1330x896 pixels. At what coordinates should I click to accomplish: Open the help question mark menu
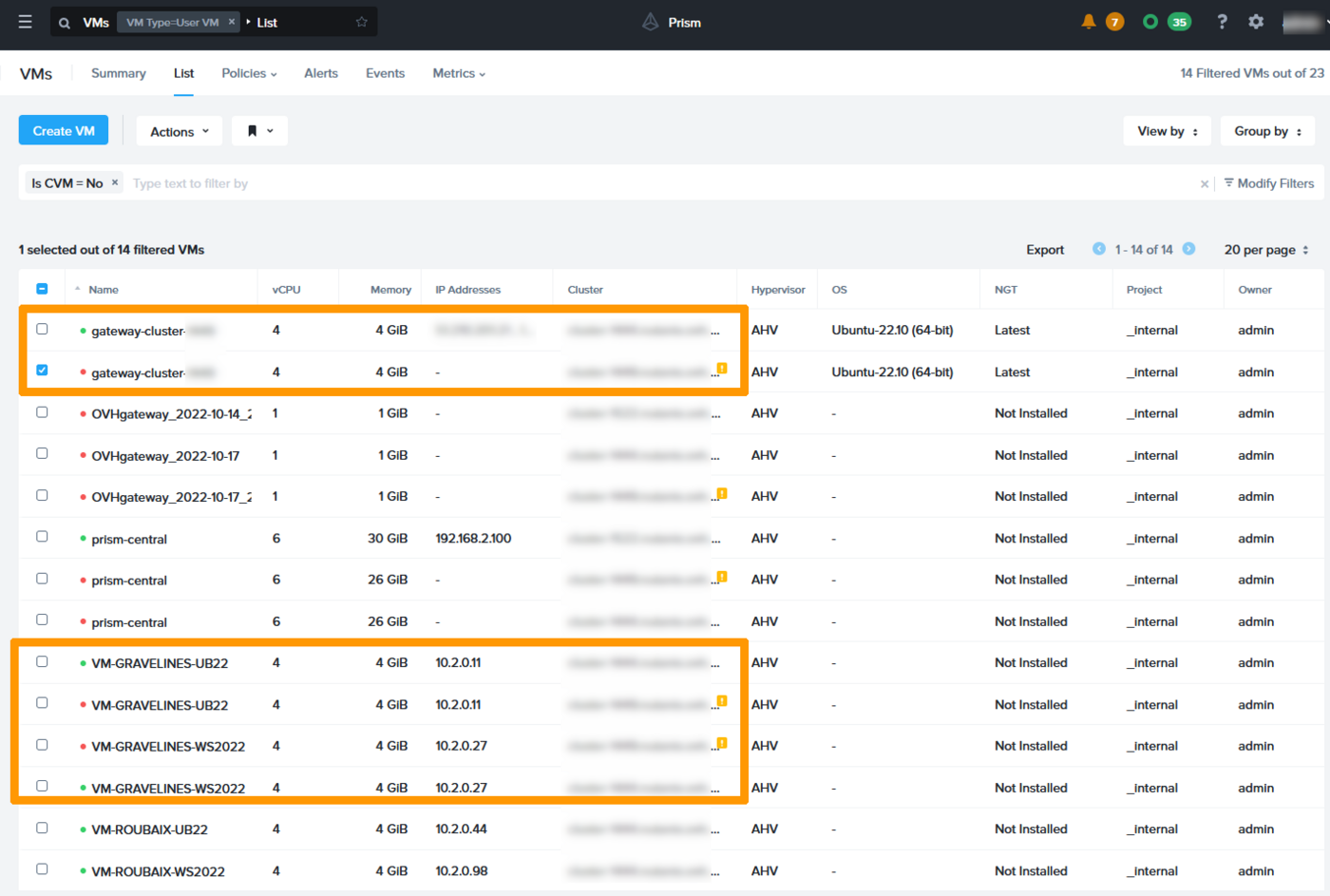[x=1222, y=22]
